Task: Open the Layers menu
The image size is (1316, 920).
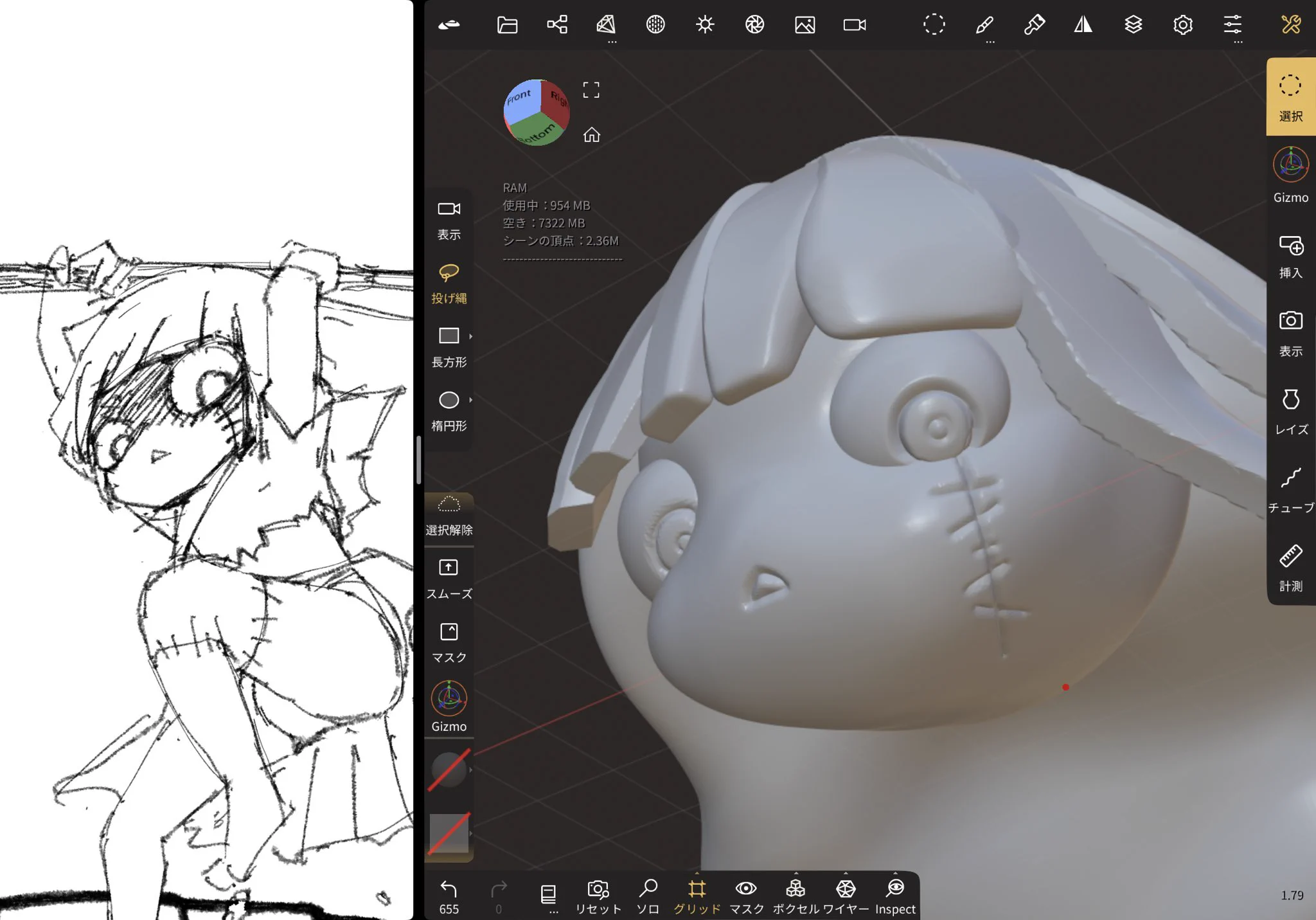Action: [1134, 25]
